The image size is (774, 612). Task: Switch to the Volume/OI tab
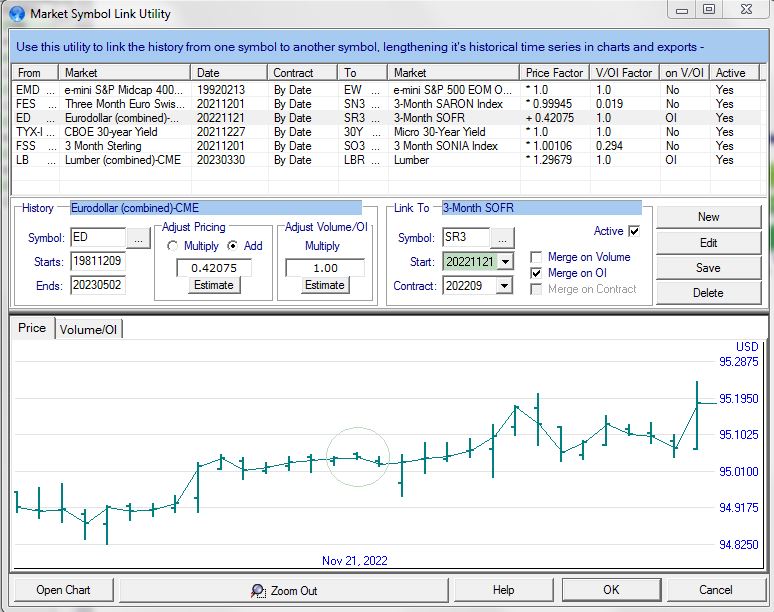pos(89,329)
